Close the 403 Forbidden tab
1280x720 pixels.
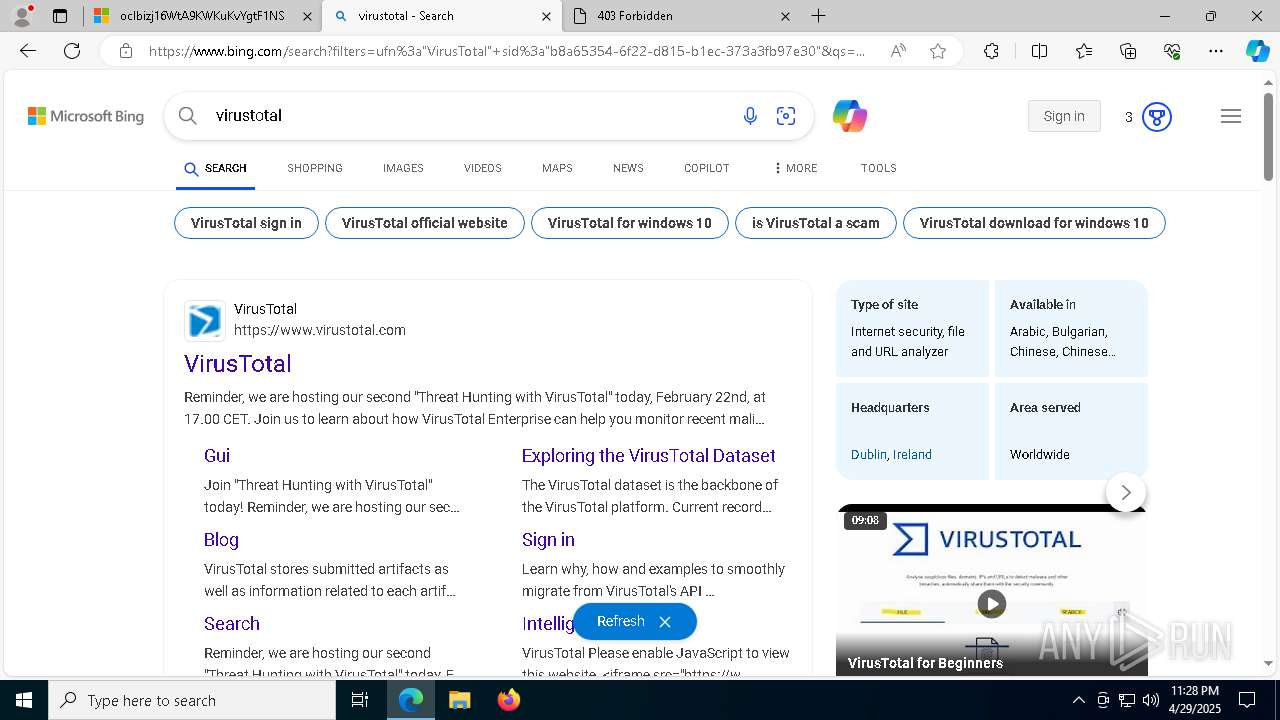point(785,16)
